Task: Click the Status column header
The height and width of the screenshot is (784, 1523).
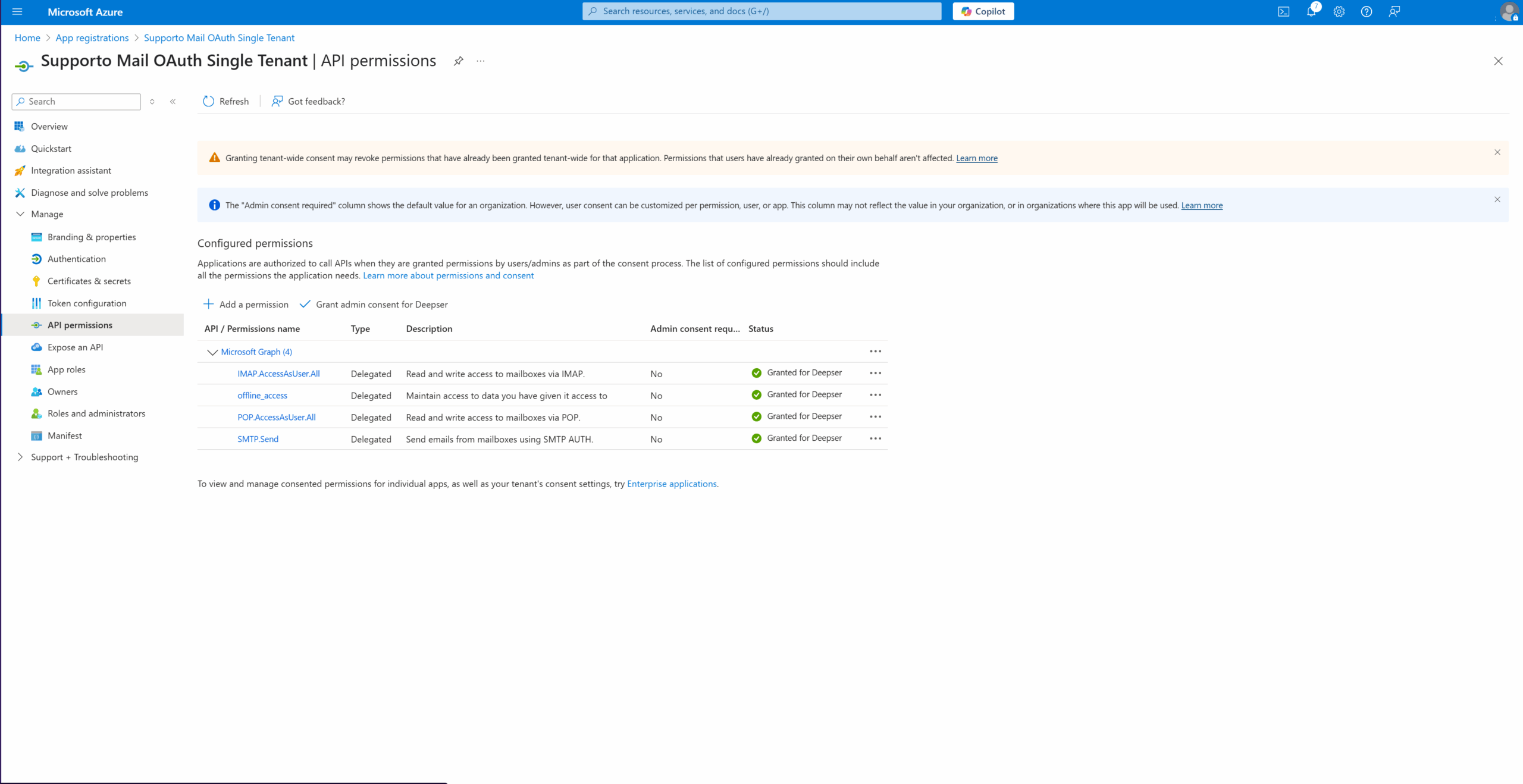Action: tap(761, 329)
